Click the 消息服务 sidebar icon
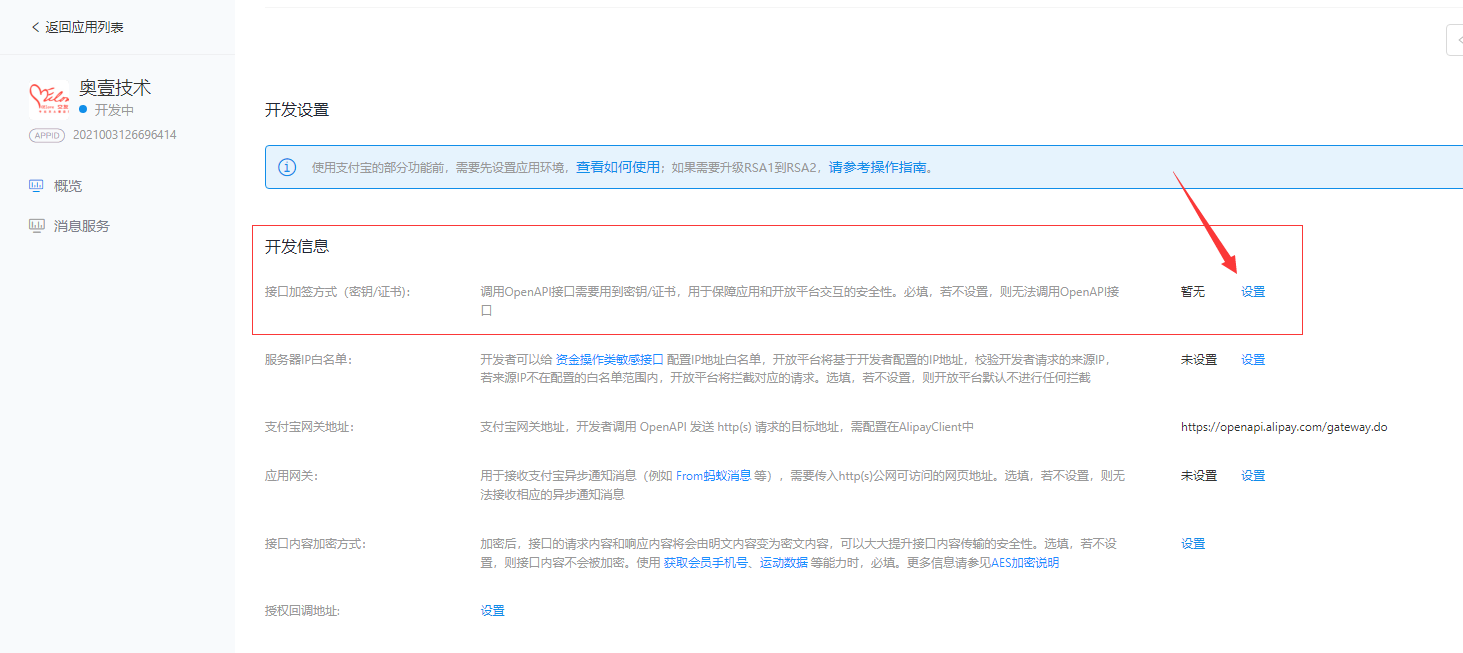Image resolution: width=1463 pixels, height=653 pixels. click(x=36, y=226)
